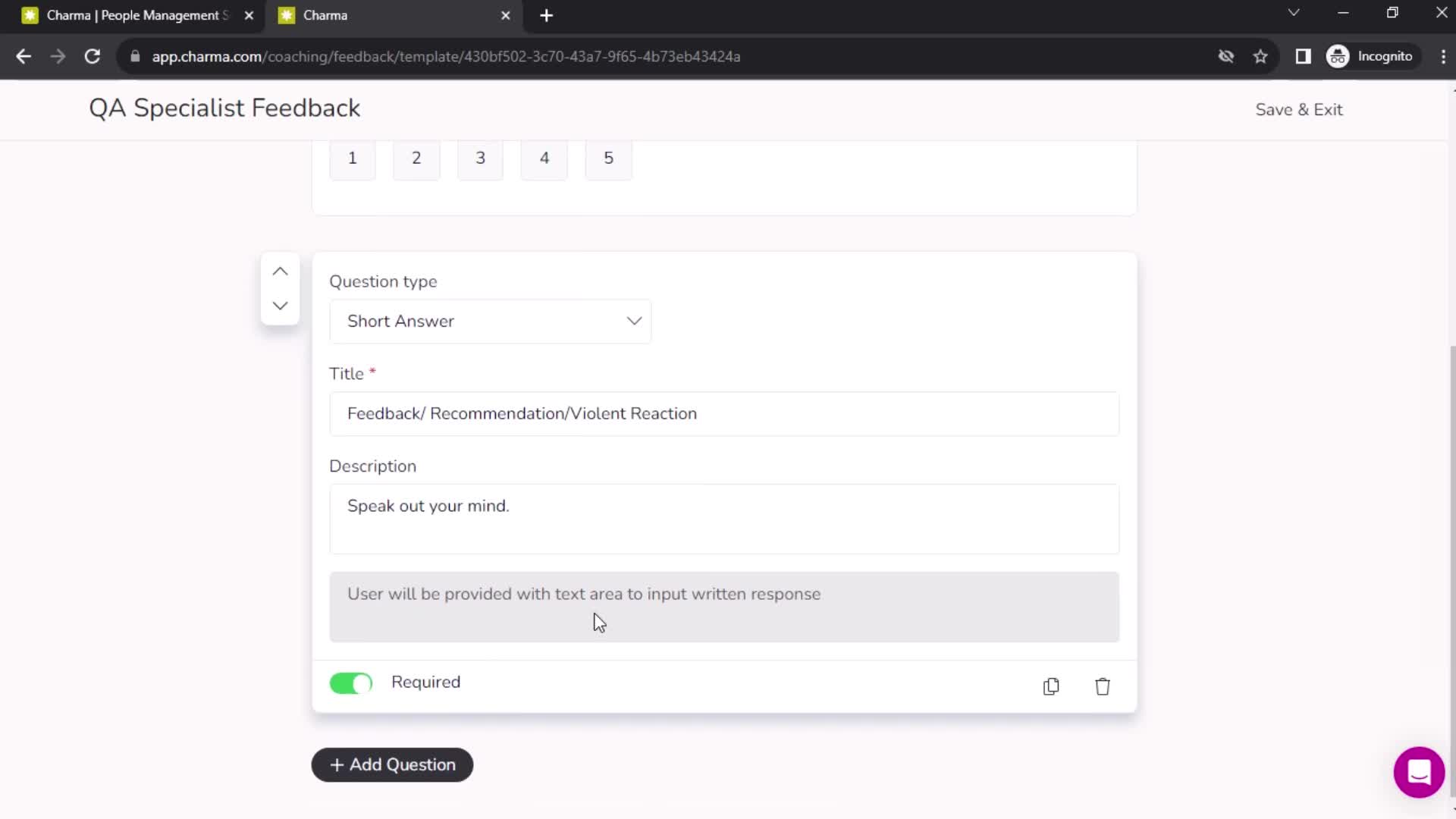Screen dimensions: 1456x819
Task: Select rating 5
Action: 608,158
